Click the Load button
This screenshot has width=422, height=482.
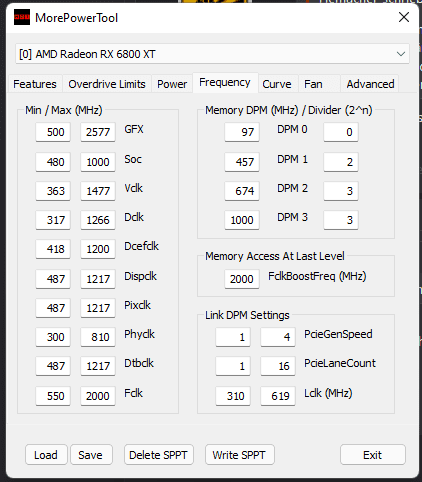tap(46, 455)
